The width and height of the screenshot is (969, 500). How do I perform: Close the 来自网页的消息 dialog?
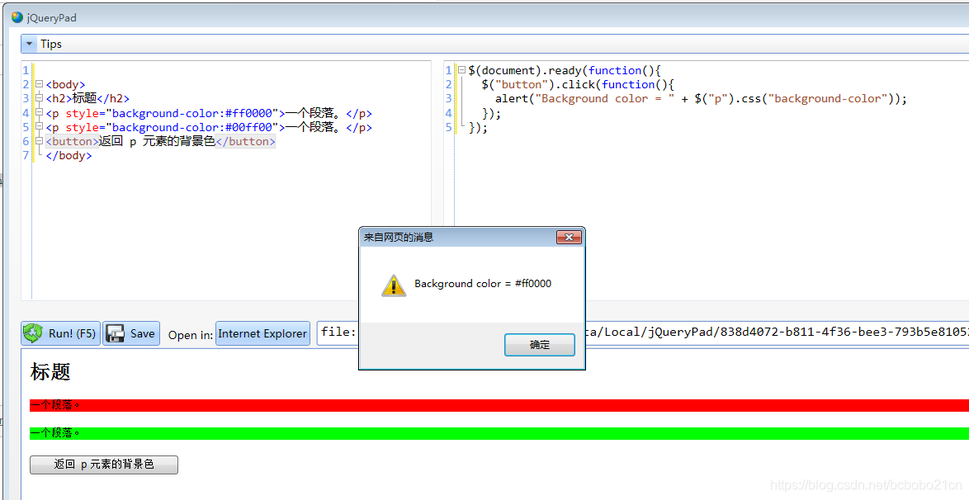pos(569,237)
